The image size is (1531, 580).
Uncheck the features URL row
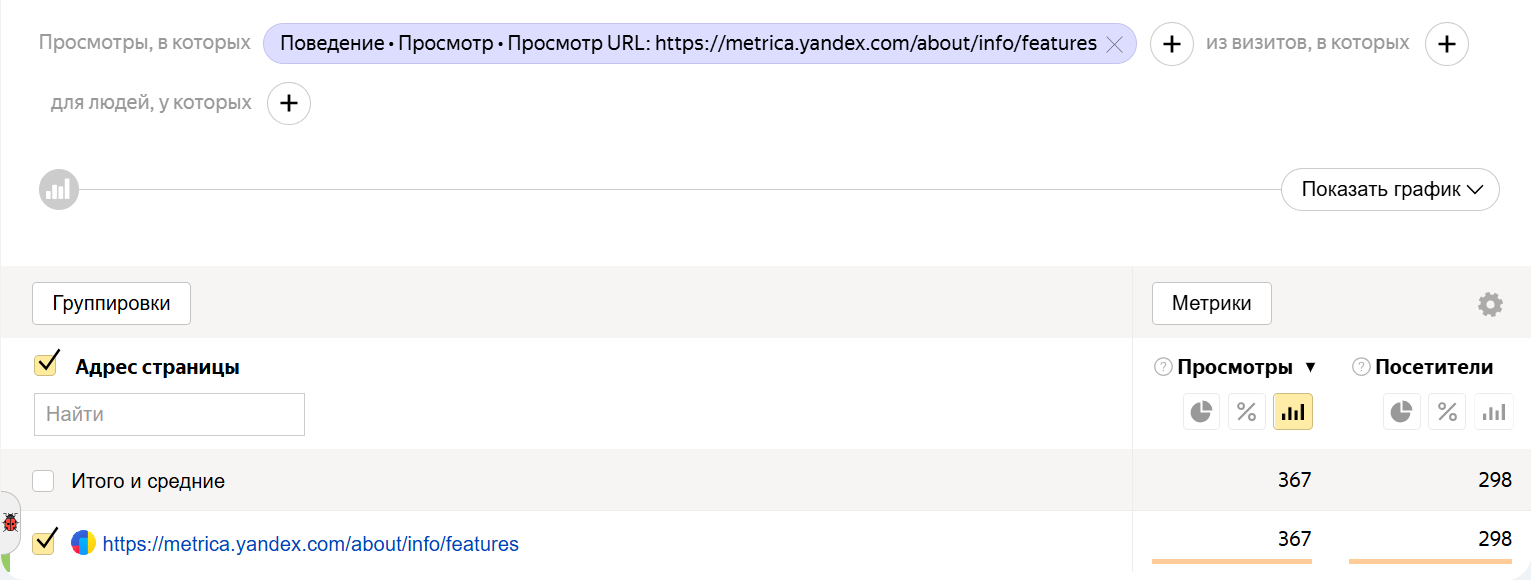(x=44, y=543)
